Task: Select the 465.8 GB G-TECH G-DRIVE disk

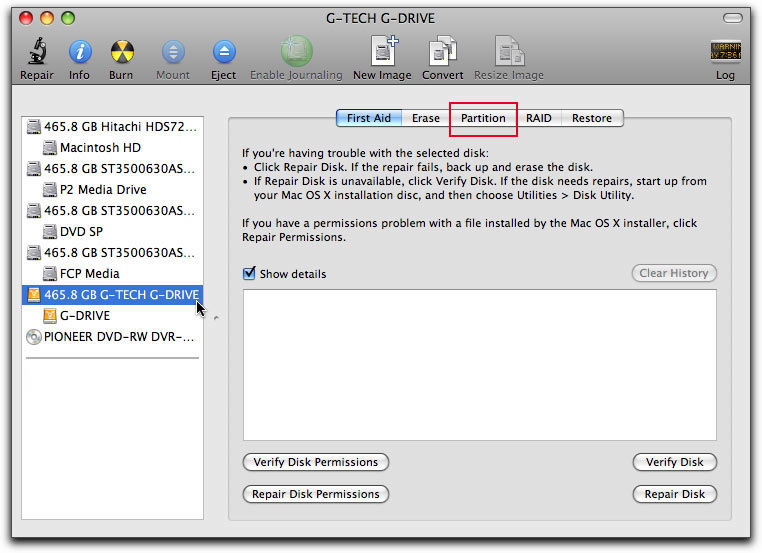Action: (x=112, y=294)
